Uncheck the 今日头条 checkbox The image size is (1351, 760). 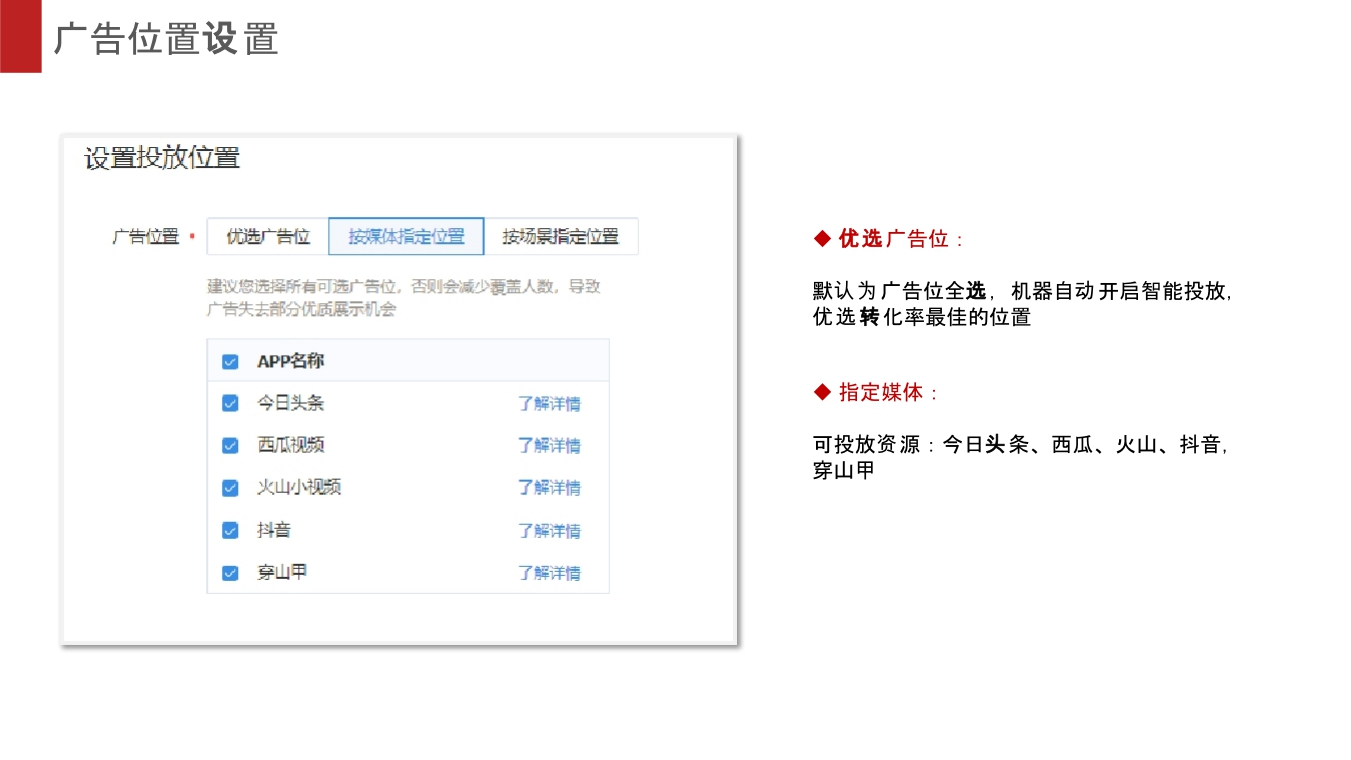tap(229, 403)
